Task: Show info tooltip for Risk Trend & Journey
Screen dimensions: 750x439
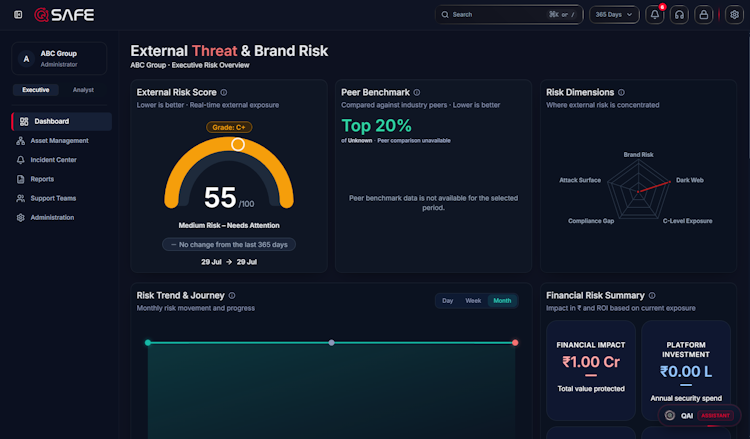Action: pyautogui.click(x=232, y=296)
